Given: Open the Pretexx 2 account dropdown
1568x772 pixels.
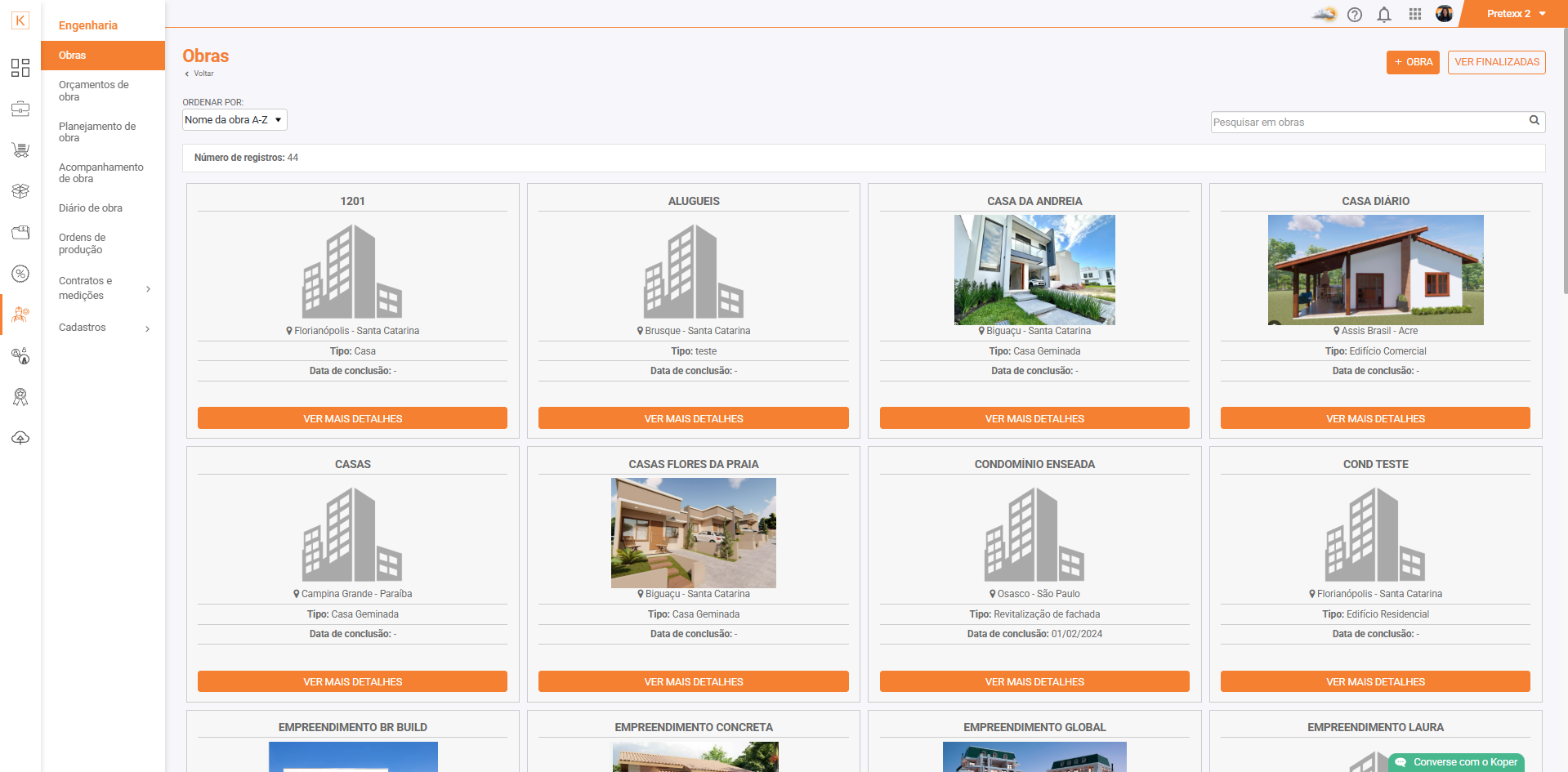Looking at the screenshot, I should (x=1517, y=14).
